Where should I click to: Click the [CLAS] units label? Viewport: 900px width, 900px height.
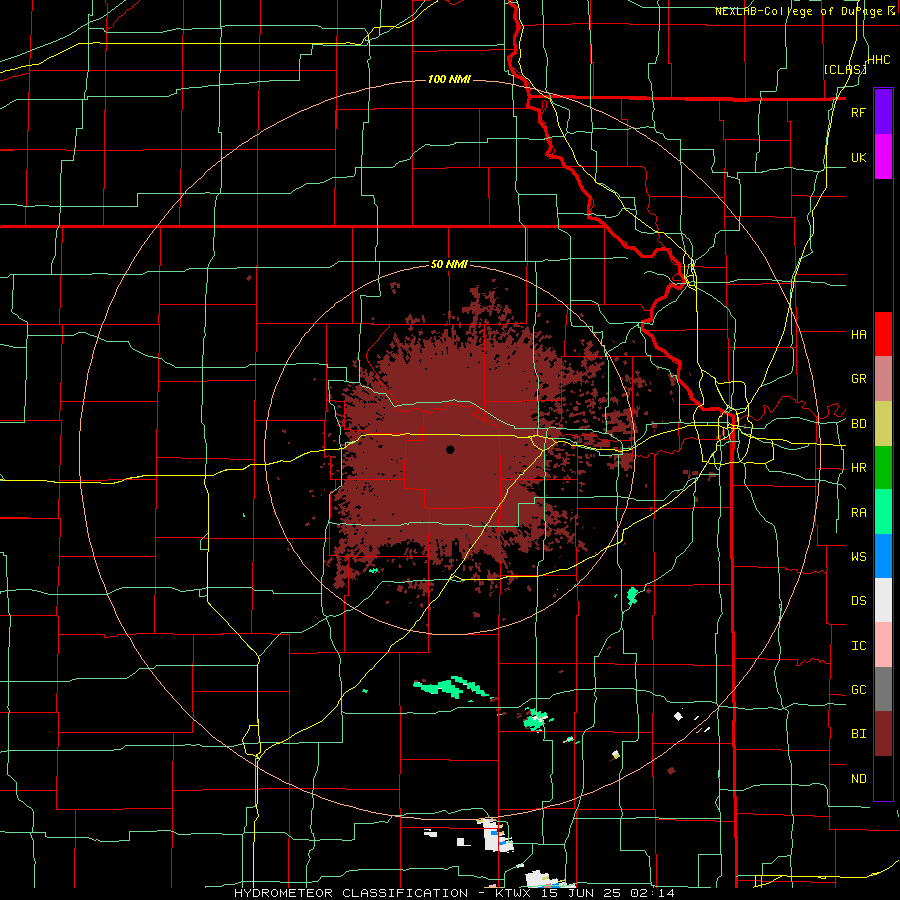tap(845, 69)
